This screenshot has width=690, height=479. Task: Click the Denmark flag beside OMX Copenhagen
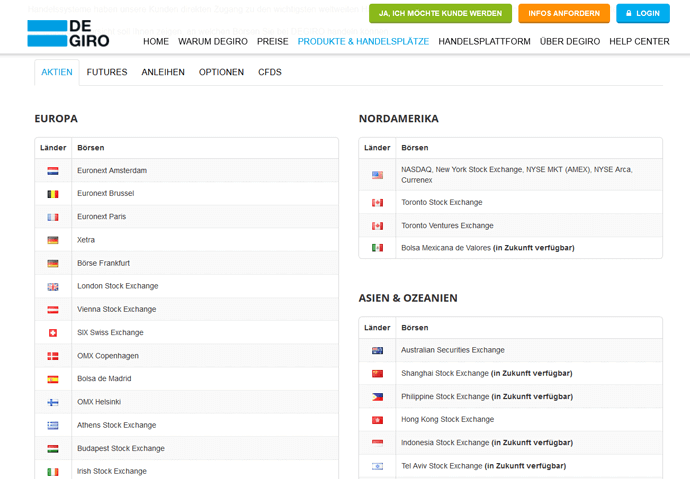coord(53,356)
